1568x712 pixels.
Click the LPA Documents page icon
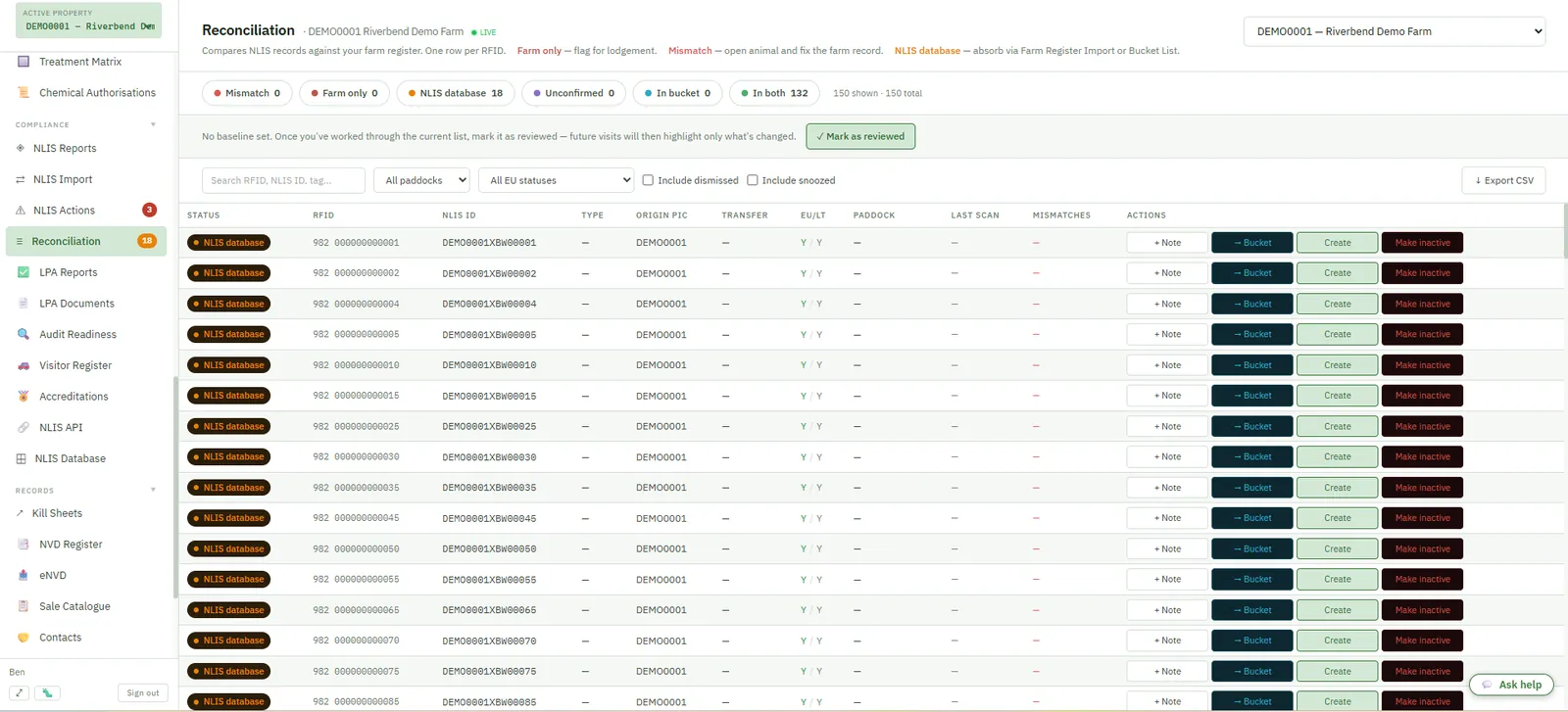[24, 304]
